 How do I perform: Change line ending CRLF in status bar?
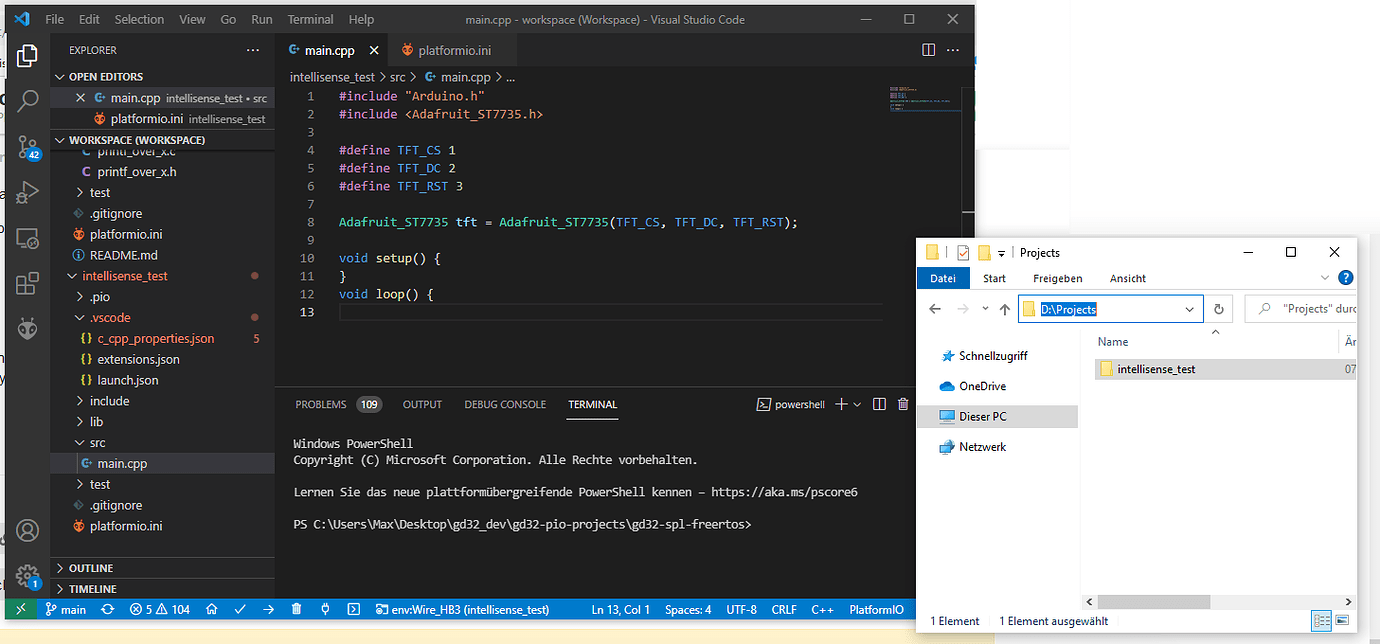pyautogui.click(x=784, y=609)
